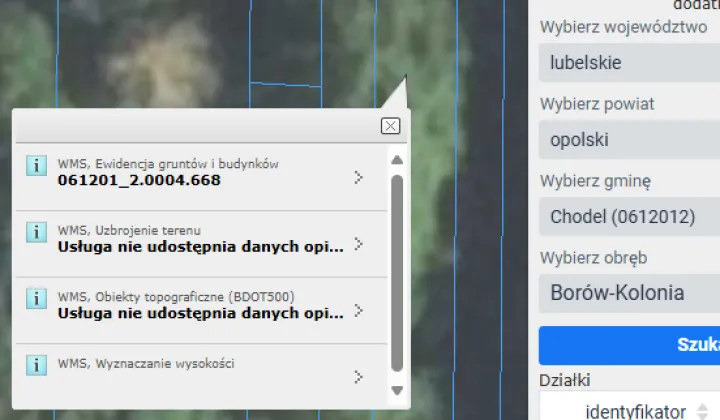Screen dimensions: 720x420
Task: Click WMS, Ewidencja gruntów i budynków label
Action: (x=168, y=164)
